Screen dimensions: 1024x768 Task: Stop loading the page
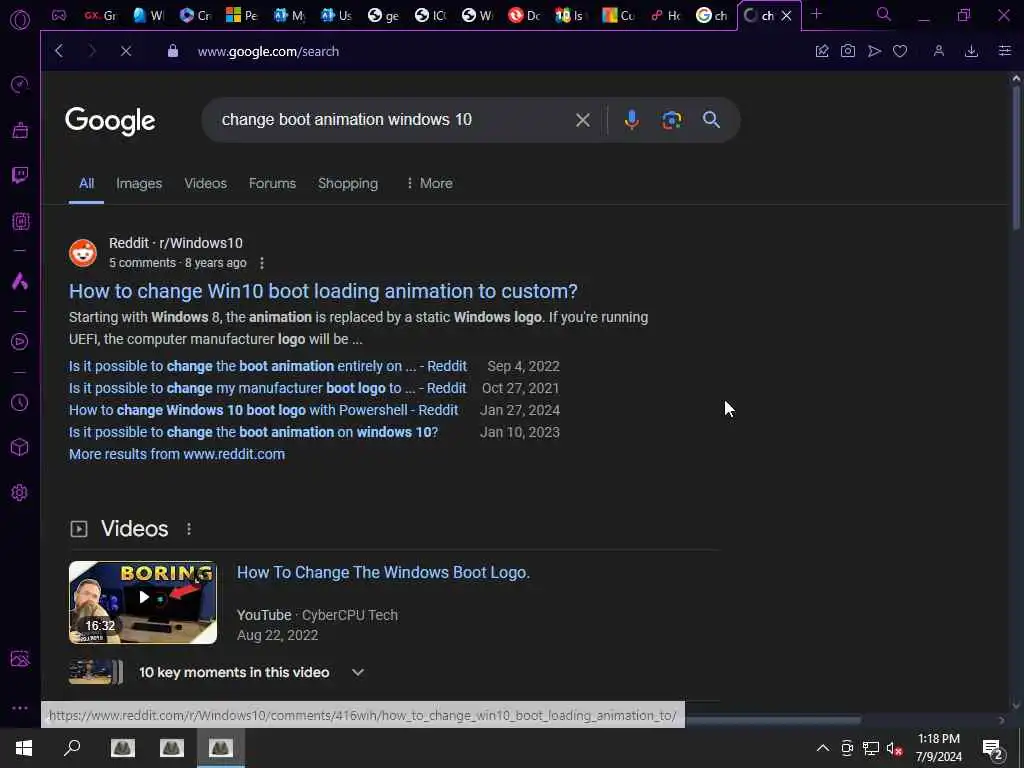point(126,51)
